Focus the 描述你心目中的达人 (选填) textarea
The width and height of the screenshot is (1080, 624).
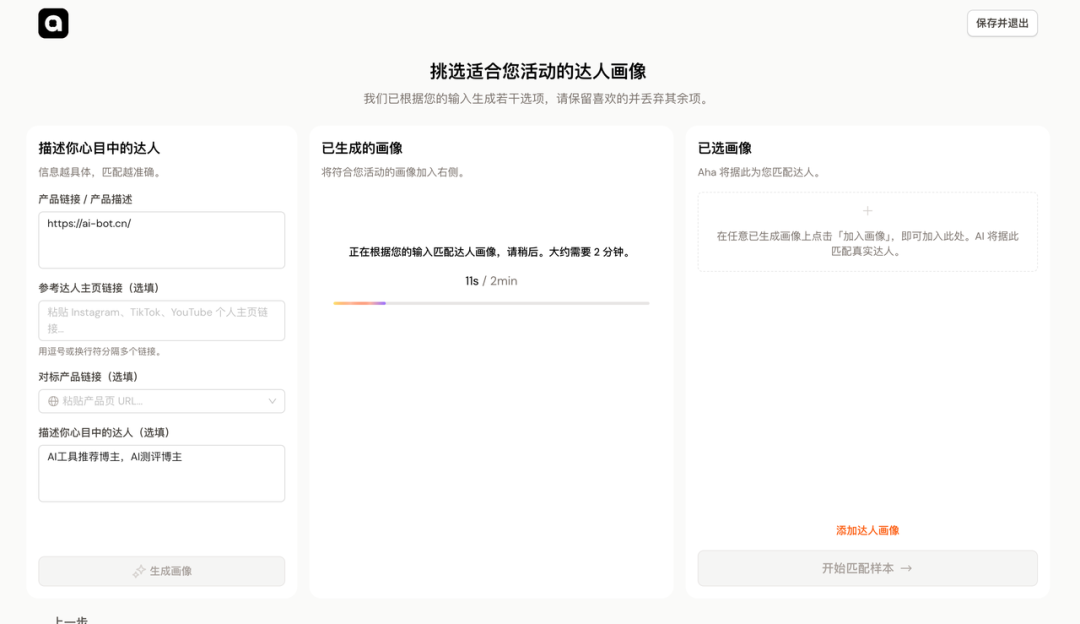click(x=161, y=473)
